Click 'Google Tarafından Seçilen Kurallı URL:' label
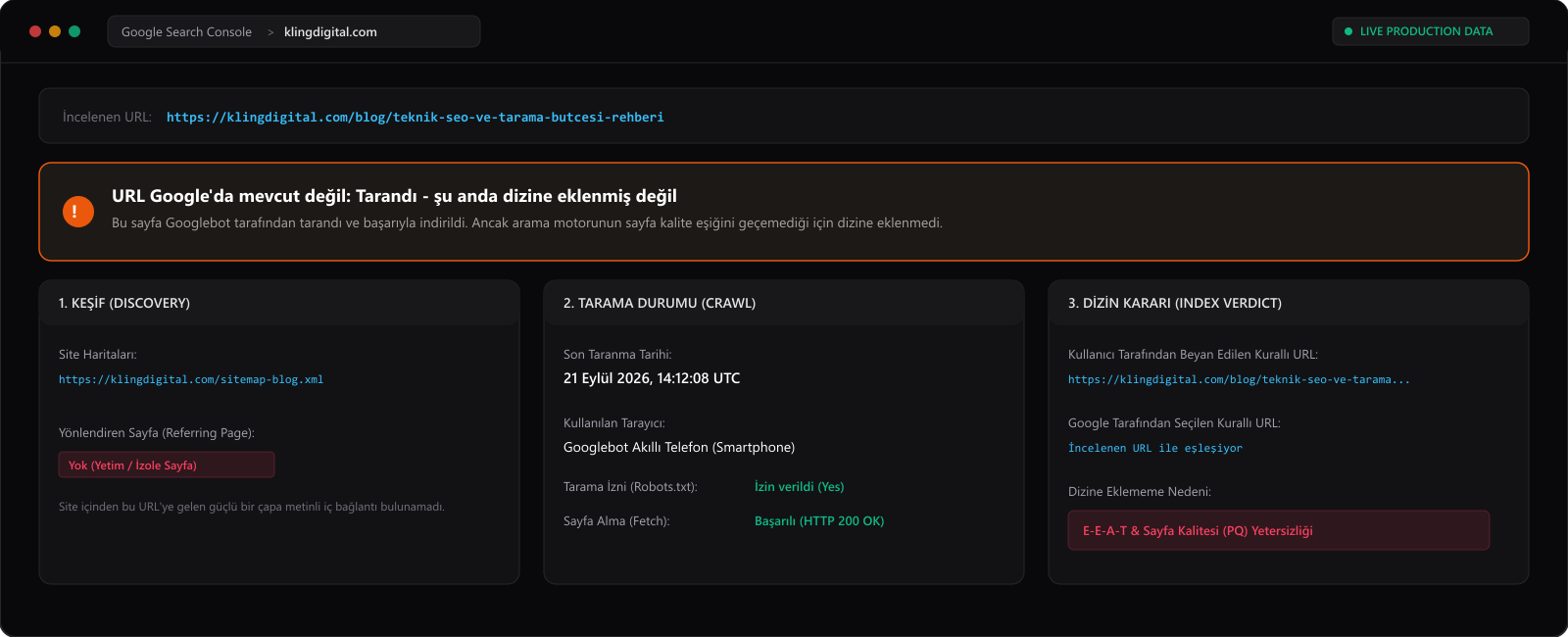1568x637 pixels. (x=1174, y=422)
